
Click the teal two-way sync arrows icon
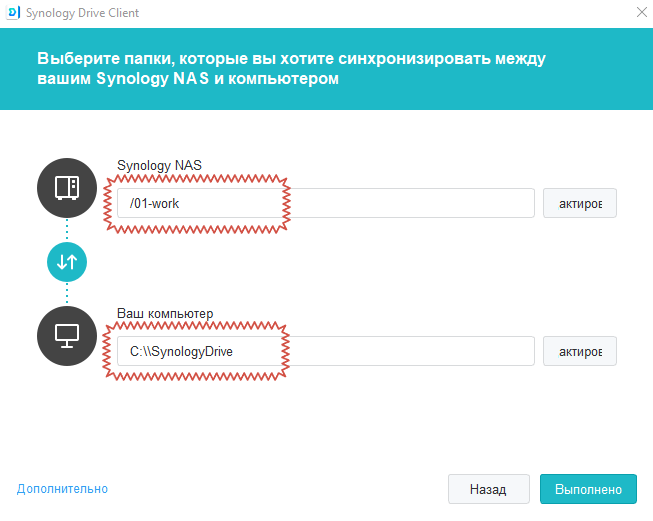[x=67, y=263]
